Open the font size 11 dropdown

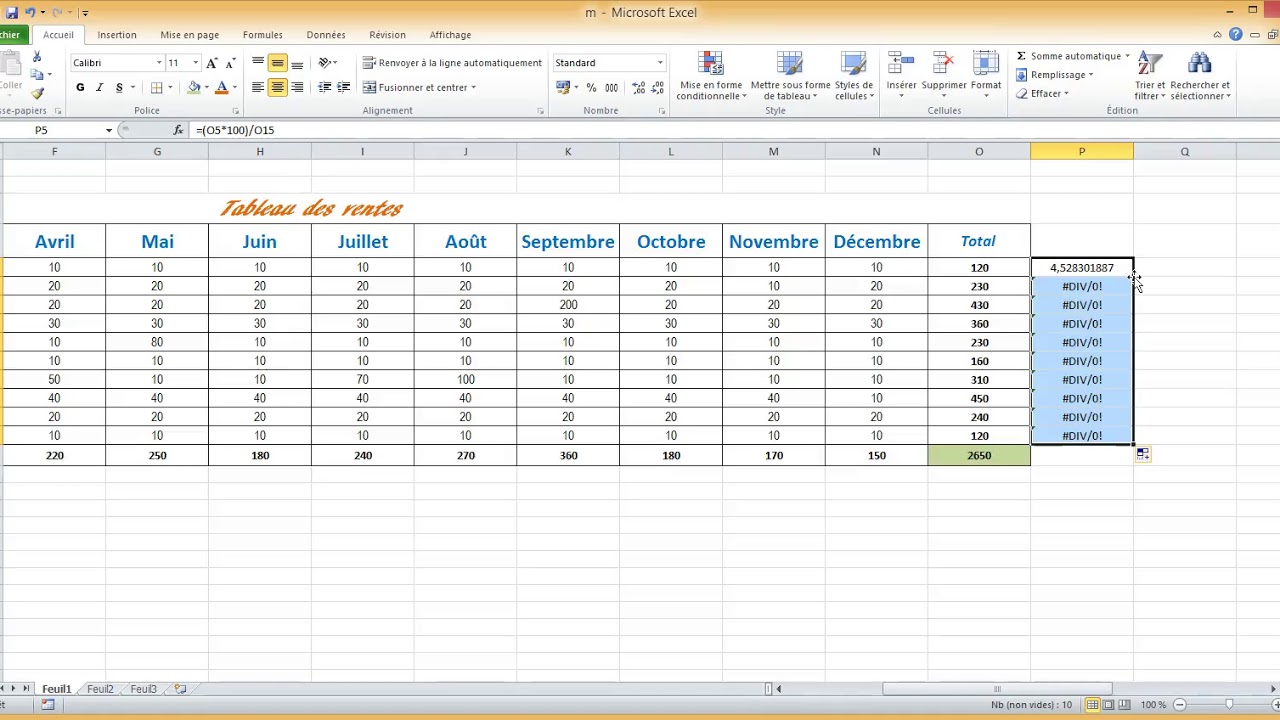click(x=195, y=63)
